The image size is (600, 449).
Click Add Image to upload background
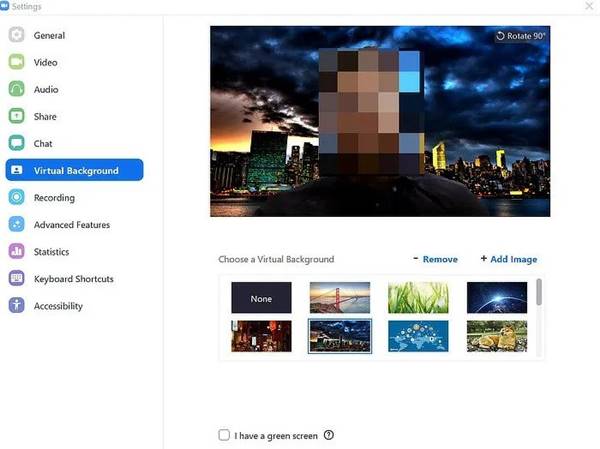tap(509, 259)
